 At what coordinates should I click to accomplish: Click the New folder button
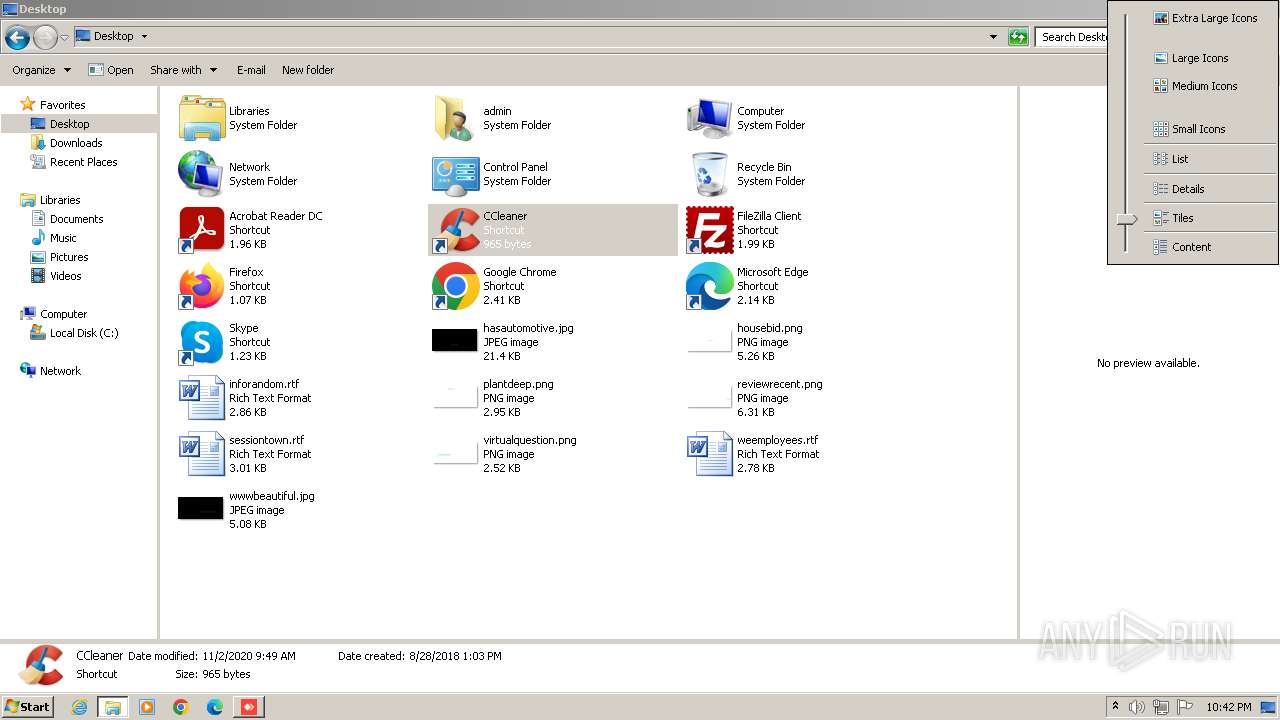coord(308,70)
